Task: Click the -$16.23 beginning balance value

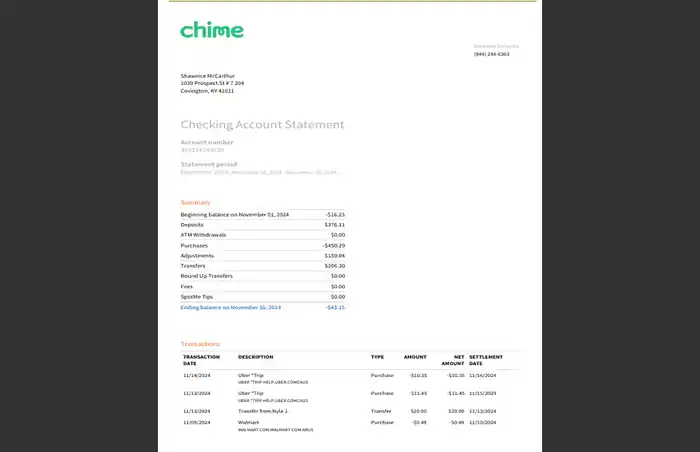Action: 335,215
